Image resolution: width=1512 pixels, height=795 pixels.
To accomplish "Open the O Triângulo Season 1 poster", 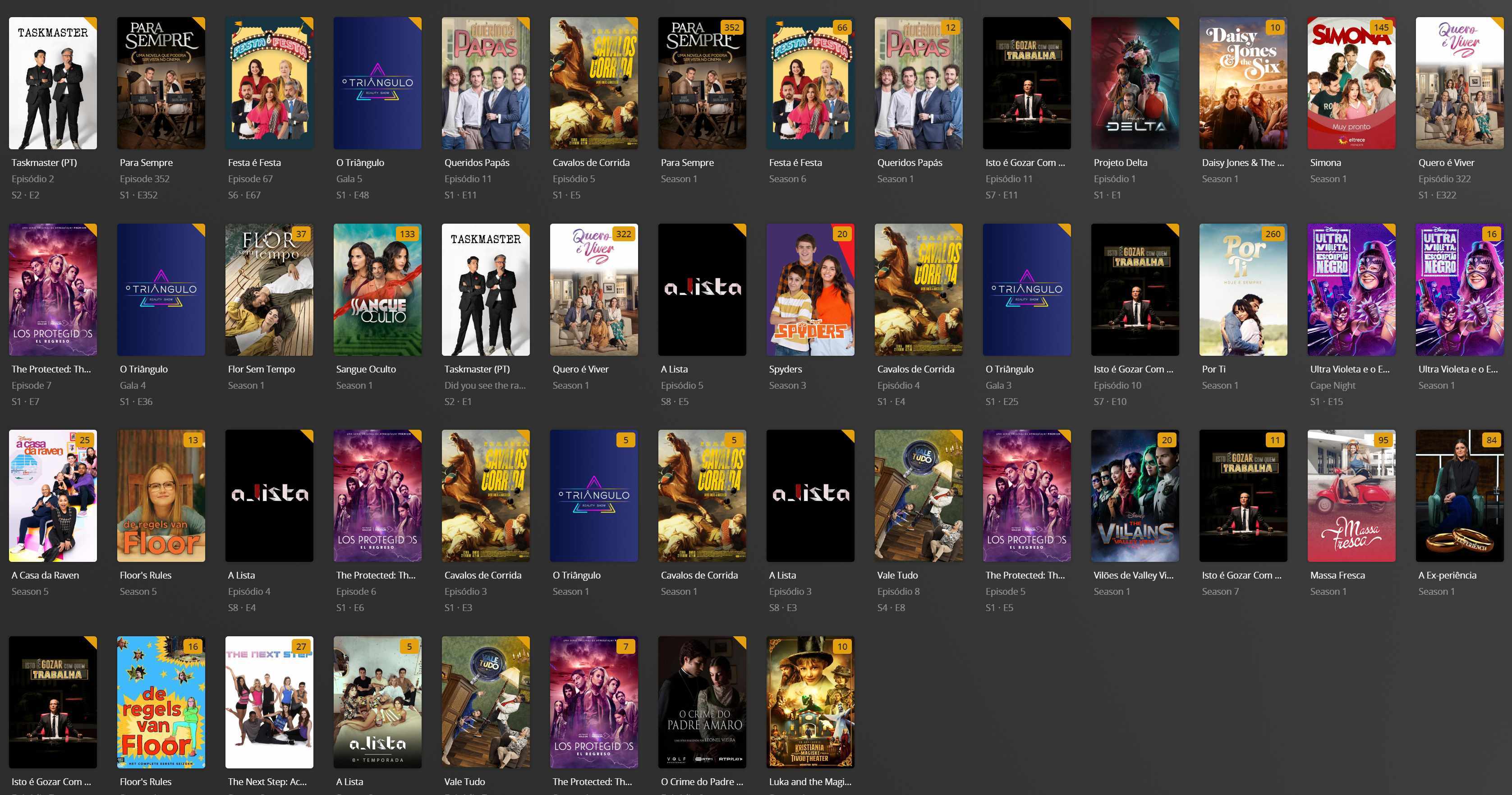I will pyautogui.click(x=593, y=496).
